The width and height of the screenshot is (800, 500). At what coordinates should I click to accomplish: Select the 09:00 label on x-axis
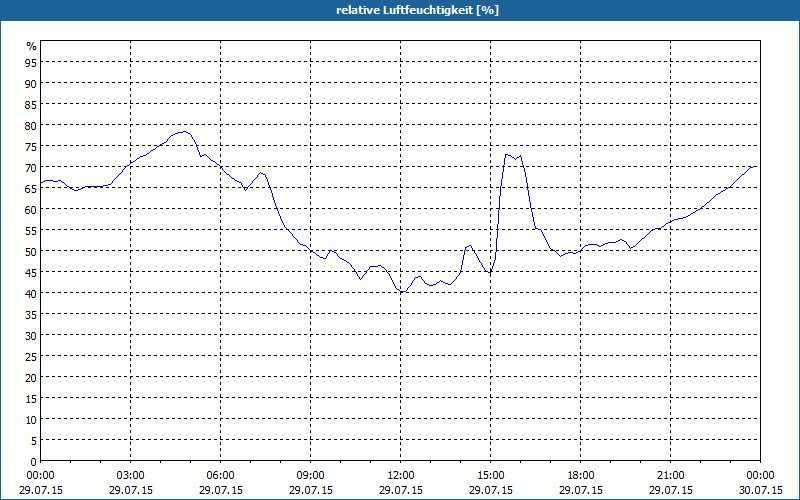(311, 475)
